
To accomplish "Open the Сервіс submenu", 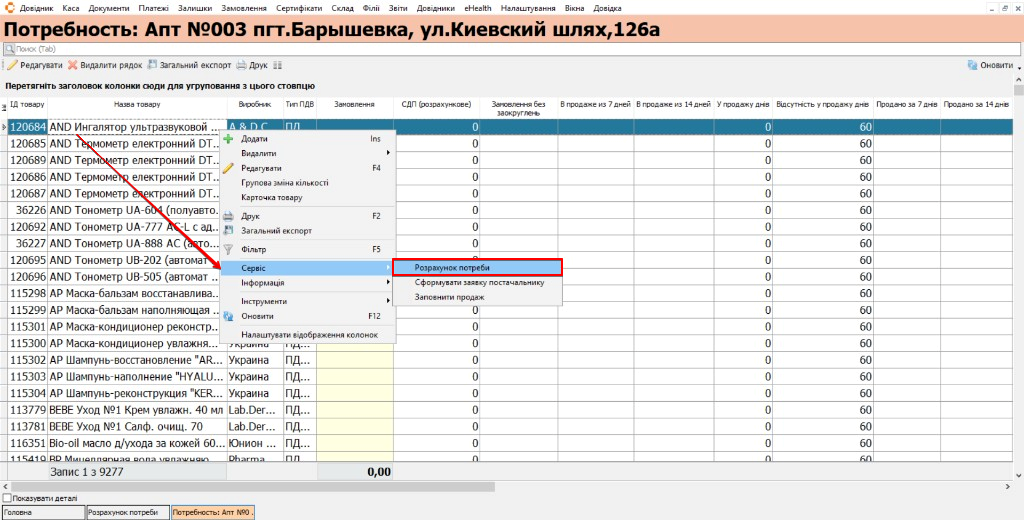I will [x=308, y=268].
